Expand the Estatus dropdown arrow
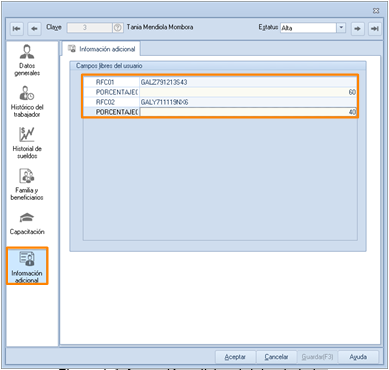Screen dimensions: 389x370 click(x=341, y=28)
